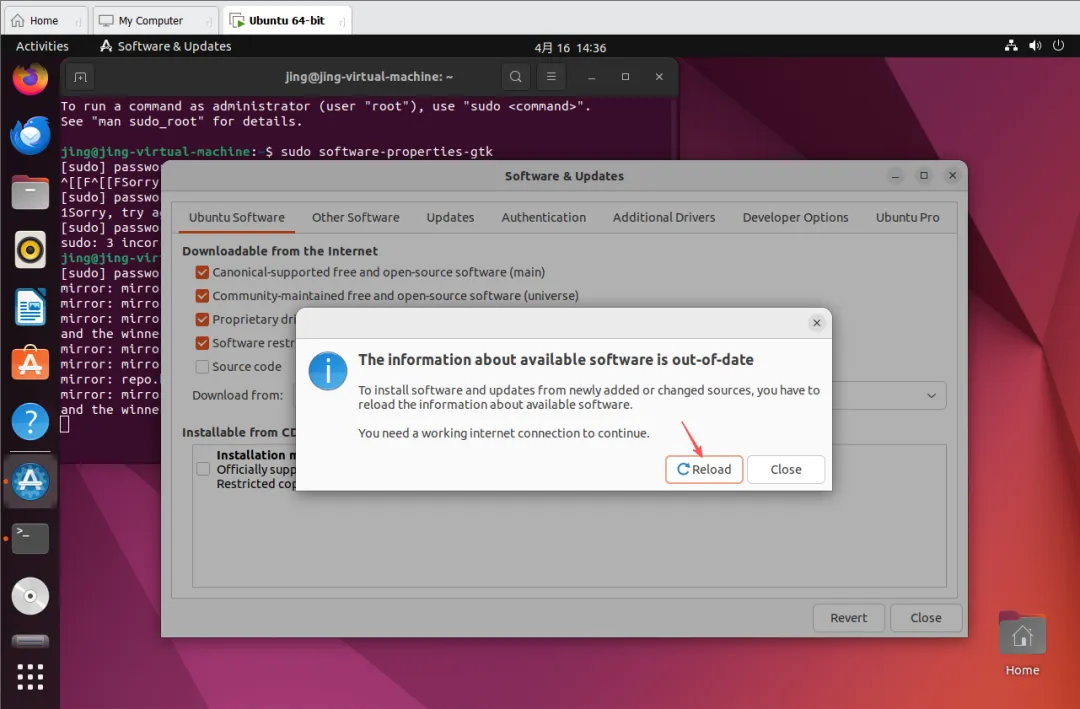Switch to Other Software tab

pyautogui.click(x=355, y=217)
